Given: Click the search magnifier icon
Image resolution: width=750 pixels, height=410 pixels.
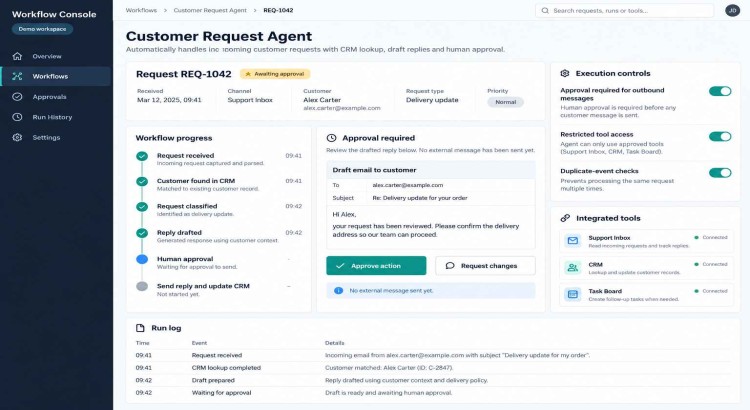Looking at the screenshot, I should point(545,11).
